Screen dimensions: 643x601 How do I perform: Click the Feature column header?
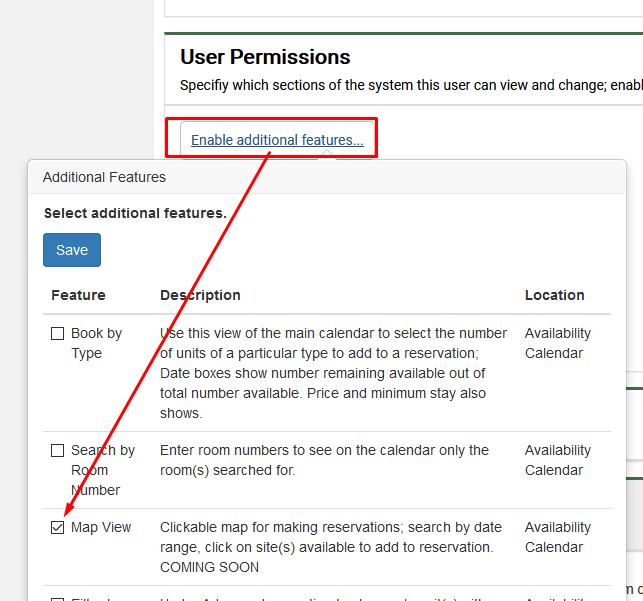pyautogui.click(x=78, y=295)
